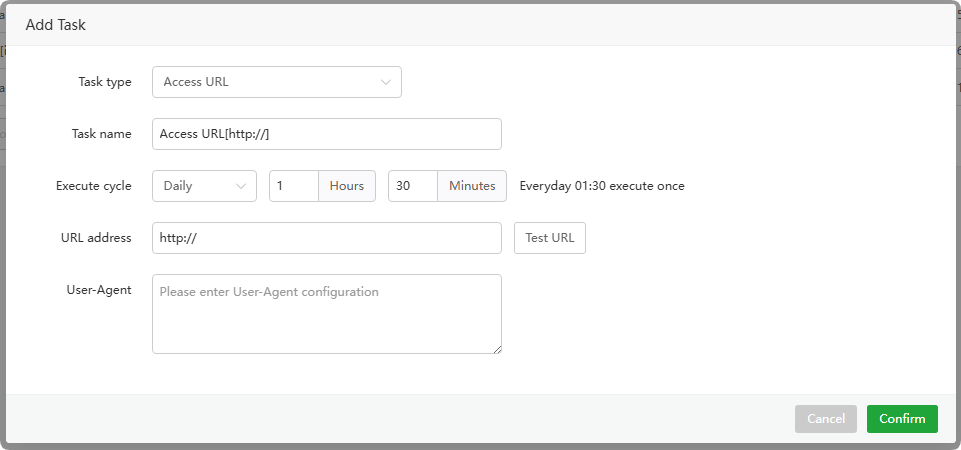Click the "Everyday 01:30 execute once" text
The width and height of the screenshot is (961, 450).
(602, 186)
